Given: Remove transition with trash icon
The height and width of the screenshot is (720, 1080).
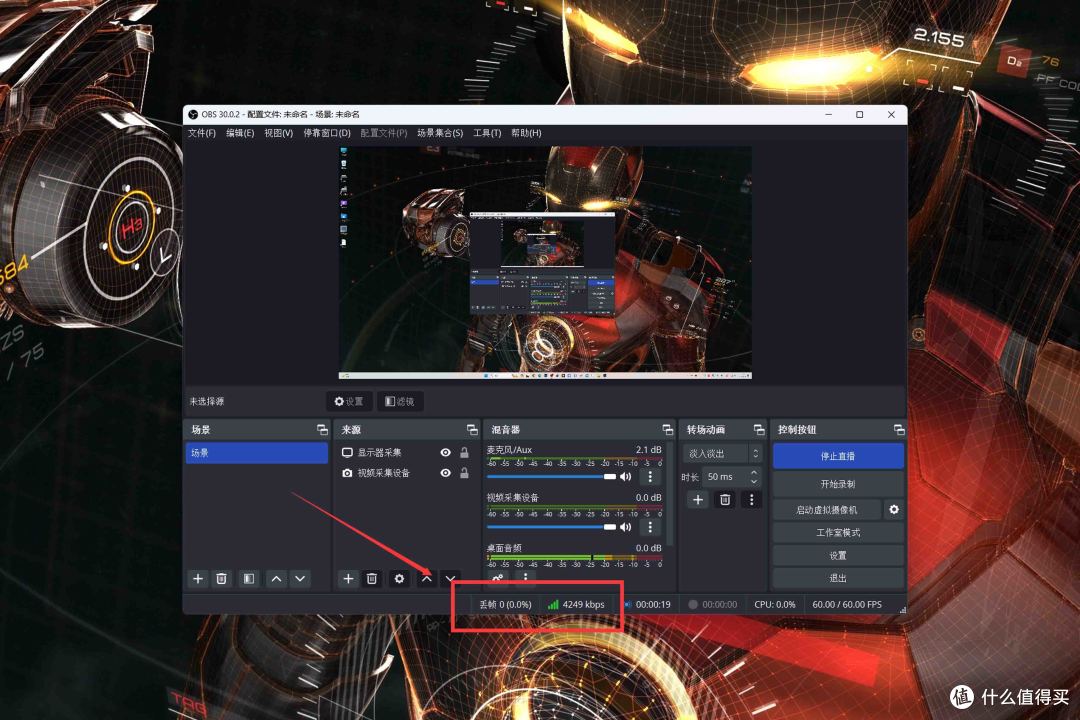Looking at the screenshot, I should (x=725, y=500).
